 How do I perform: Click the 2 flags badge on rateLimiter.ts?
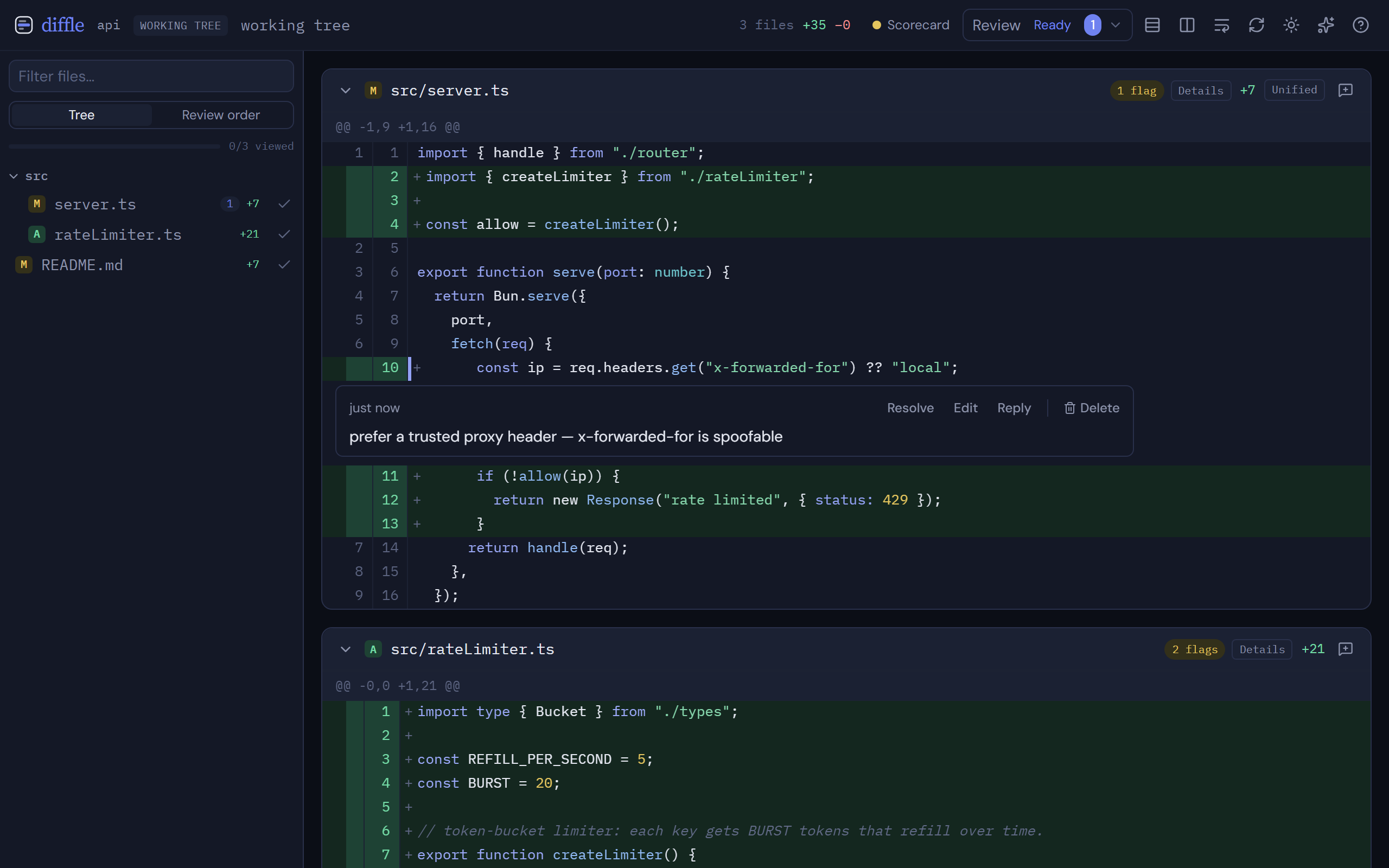[x=1195, y=649]
